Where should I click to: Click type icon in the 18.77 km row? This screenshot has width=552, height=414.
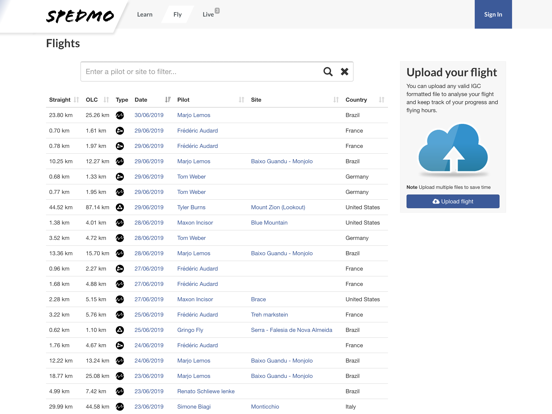[x=120, y=376]
